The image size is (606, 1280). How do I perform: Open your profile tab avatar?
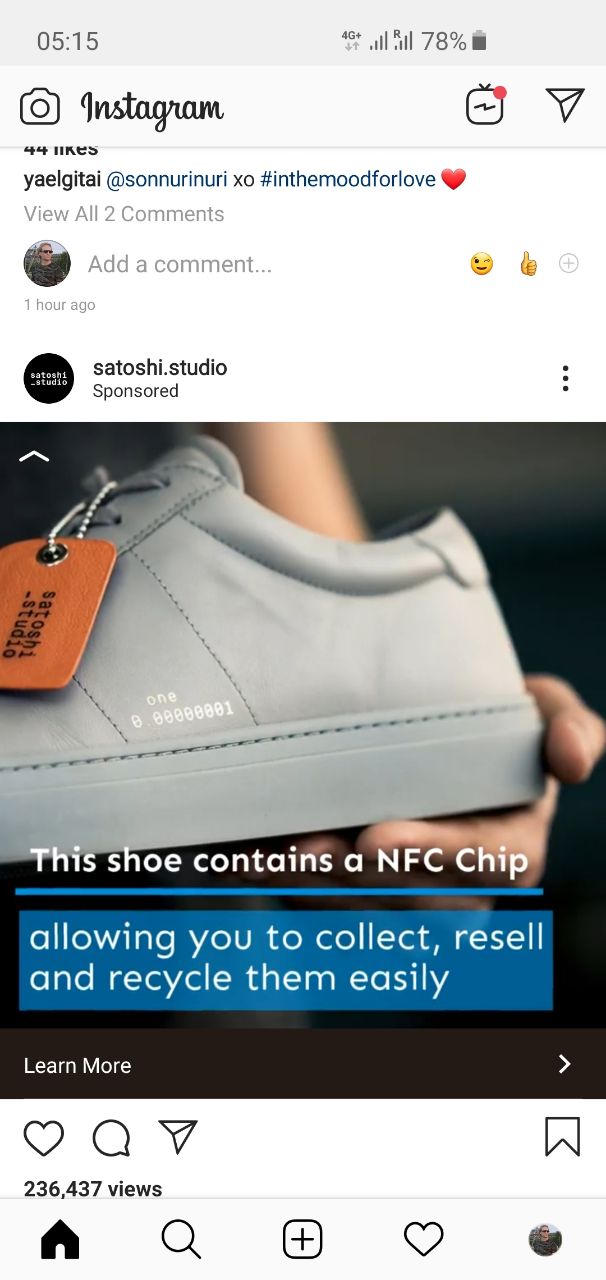[x=545, y=1240]
